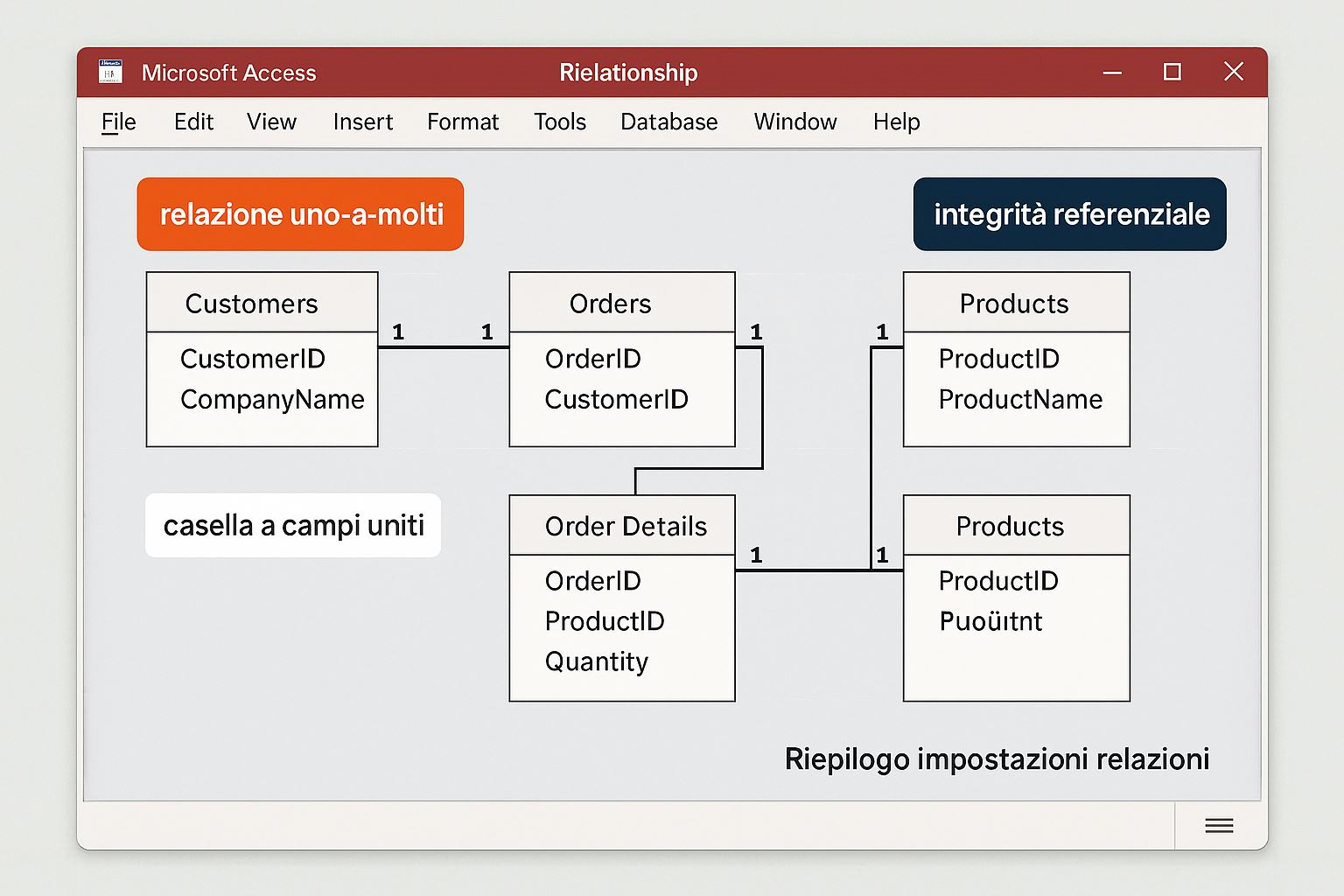Screen dimensions: 1344x896
Task: Maximize the Relationship window
Action: click(x=1172, y=72)
